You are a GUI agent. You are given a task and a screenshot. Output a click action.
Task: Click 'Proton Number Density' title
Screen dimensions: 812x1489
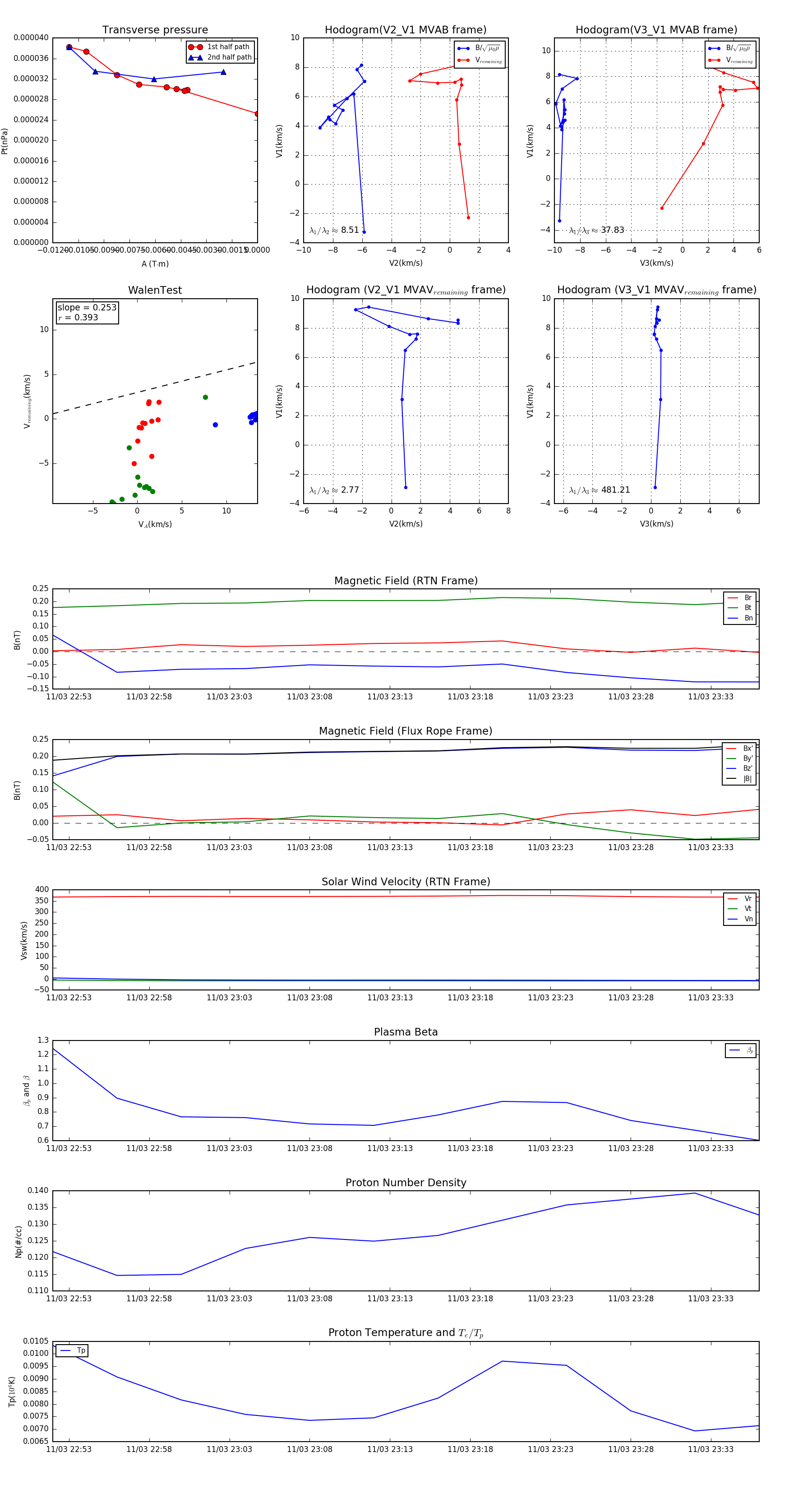coord(406,1183)
